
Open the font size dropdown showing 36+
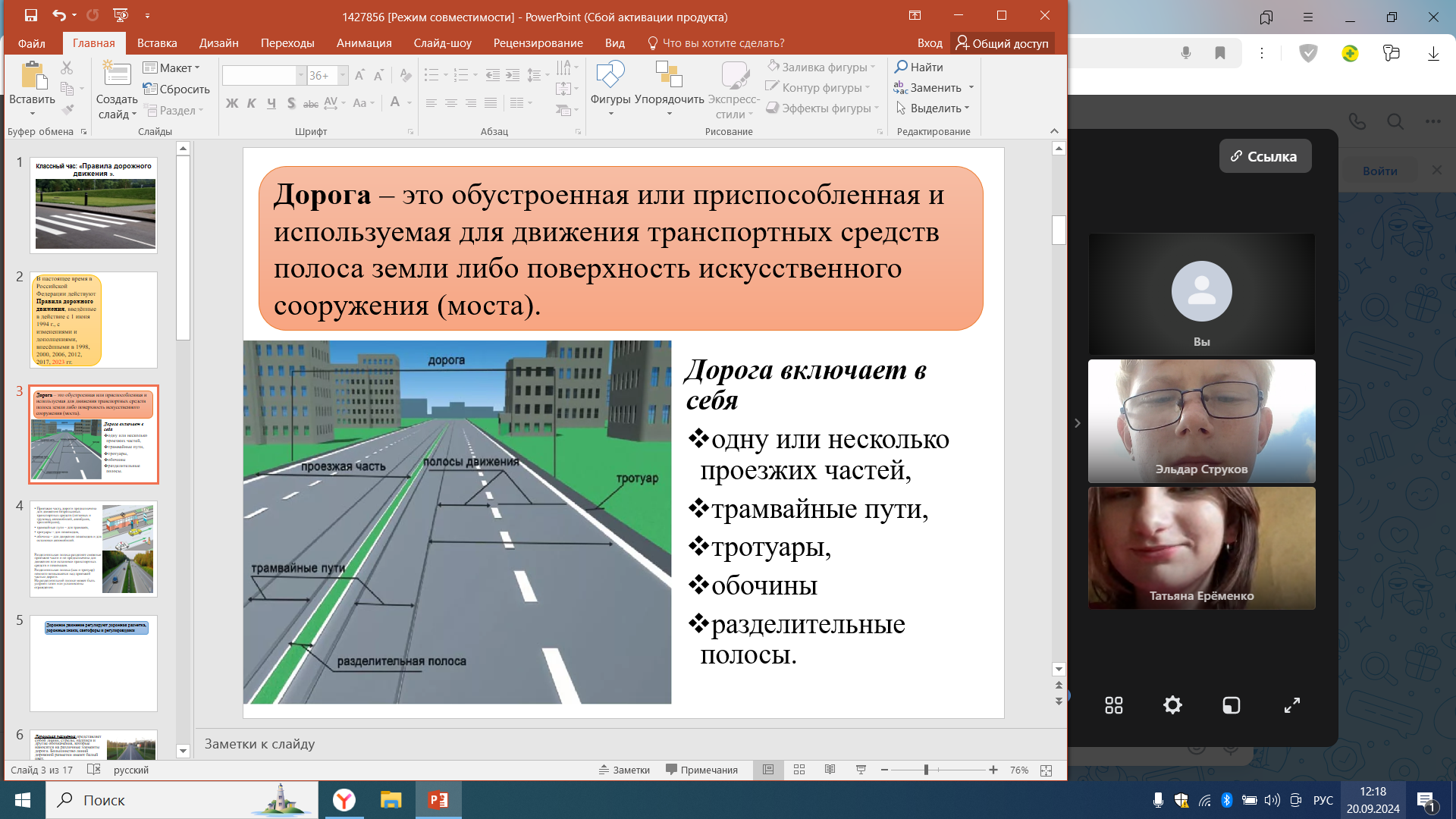[x=343, y=75]
